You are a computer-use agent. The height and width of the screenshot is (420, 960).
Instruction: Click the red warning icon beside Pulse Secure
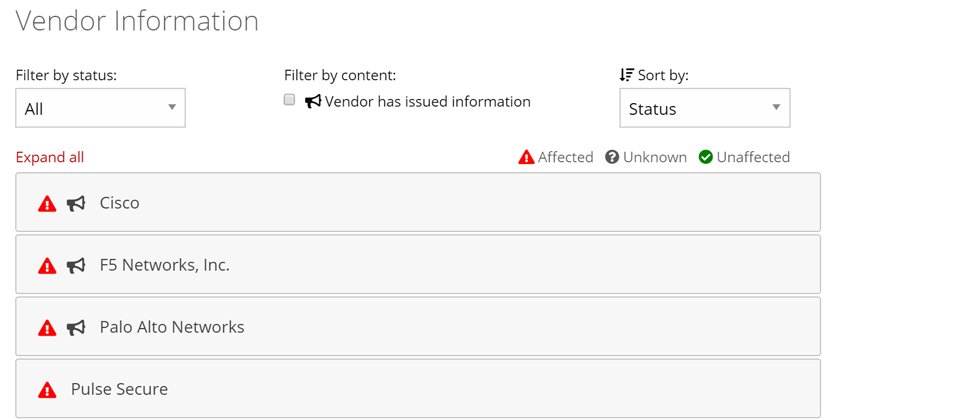click(x=47, y=390)
